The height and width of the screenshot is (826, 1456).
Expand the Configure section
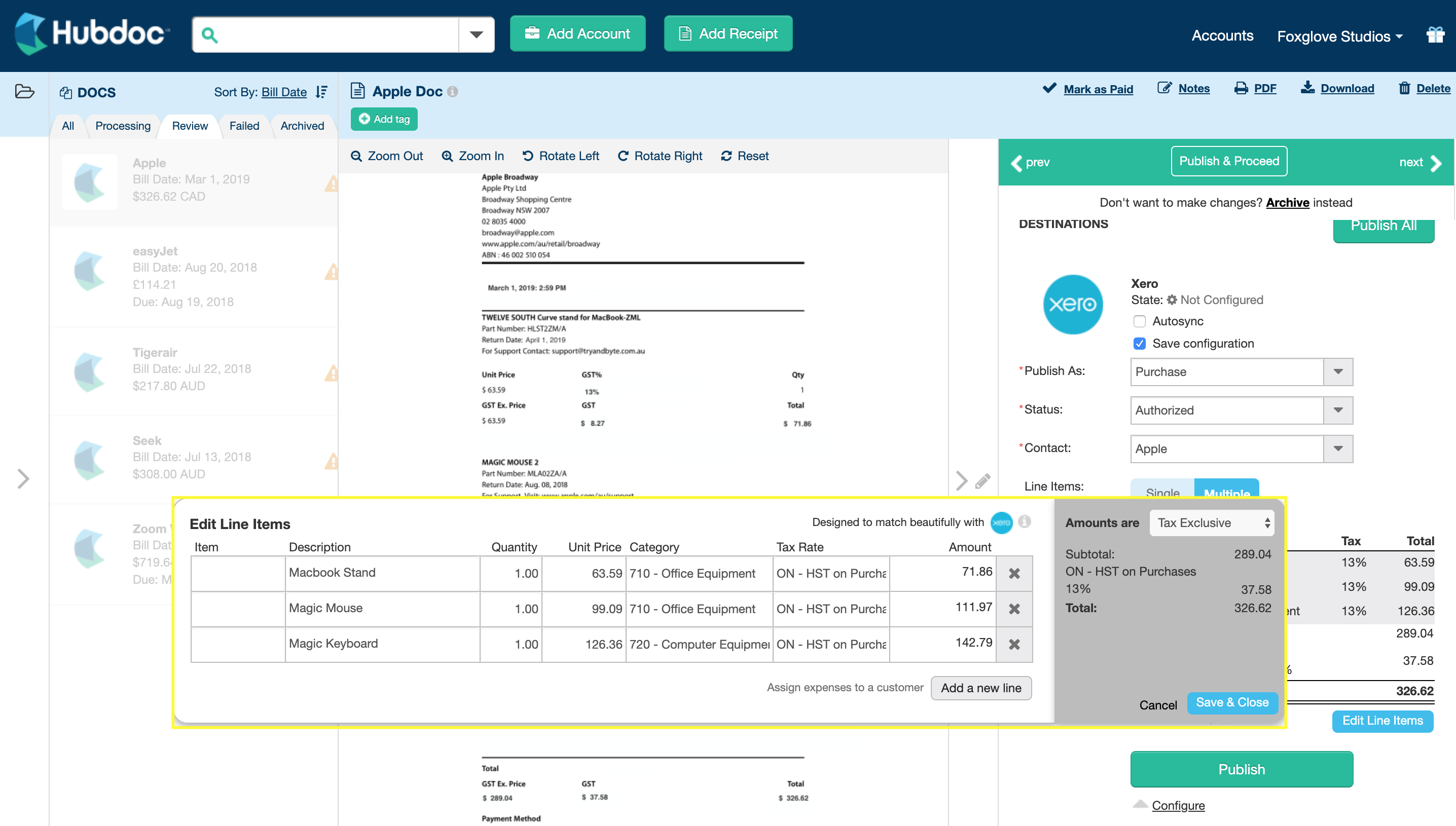click(x=1178, y=806)
